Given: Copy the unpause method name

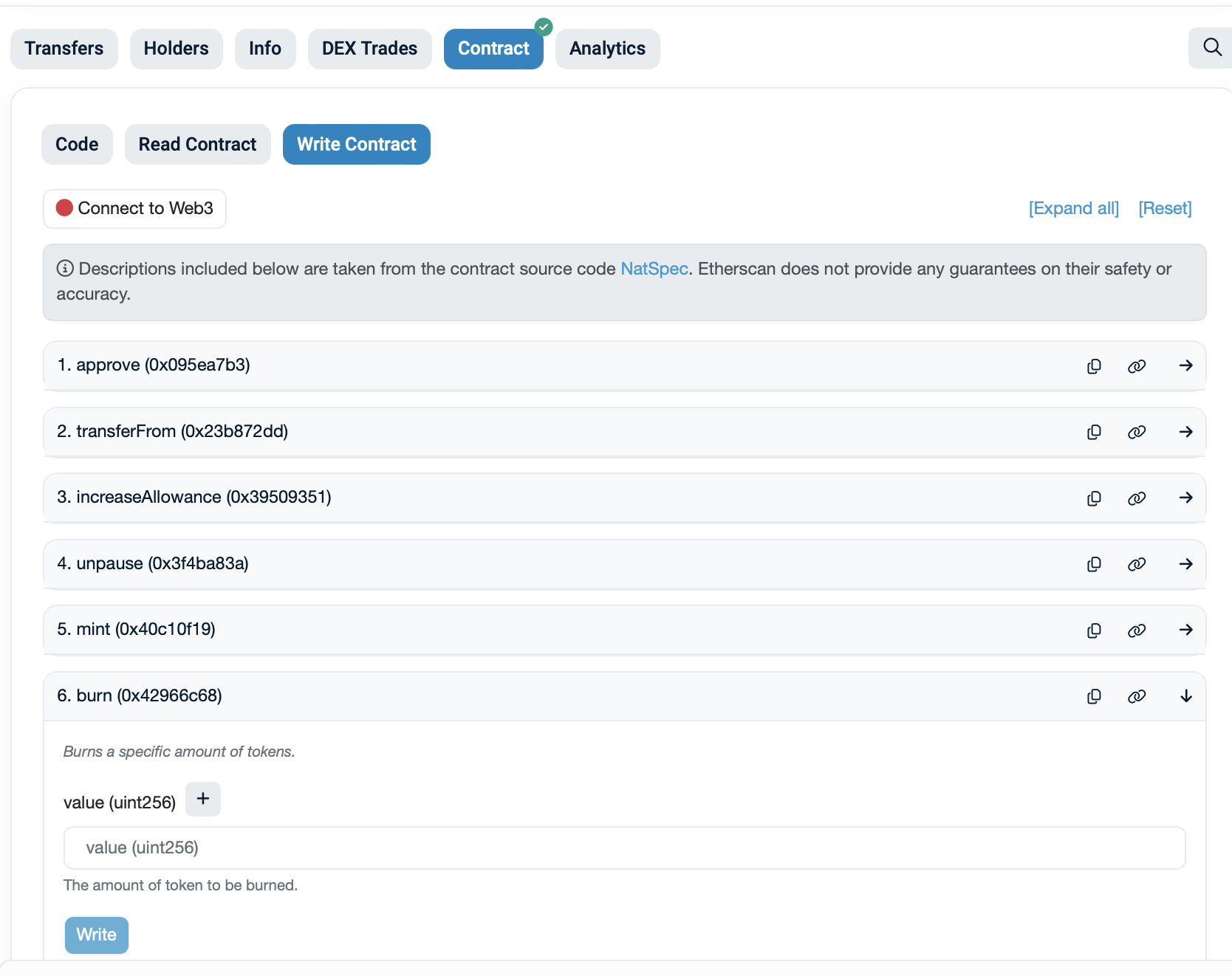Looking at the screenshot, I should click(x=1094, y=564).
